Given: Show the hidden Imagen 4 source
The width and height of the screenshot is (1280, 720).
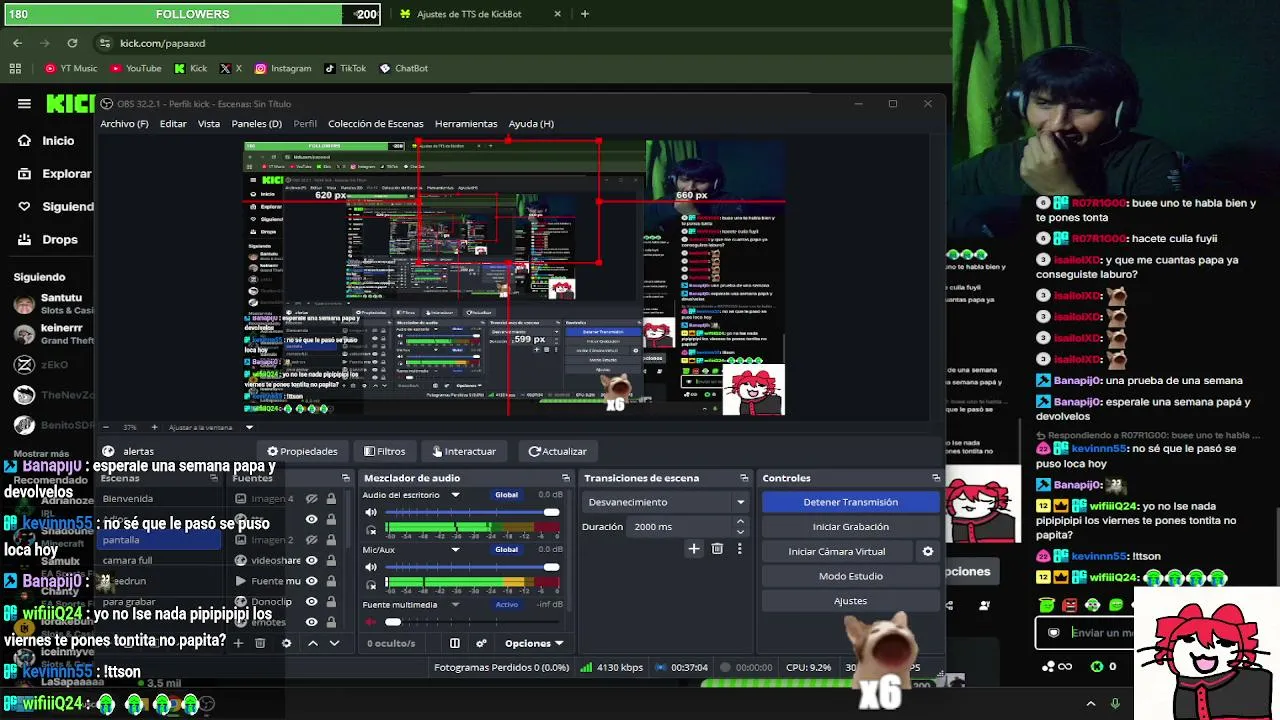Looking at the screenshot, I should tap(311, 498).
